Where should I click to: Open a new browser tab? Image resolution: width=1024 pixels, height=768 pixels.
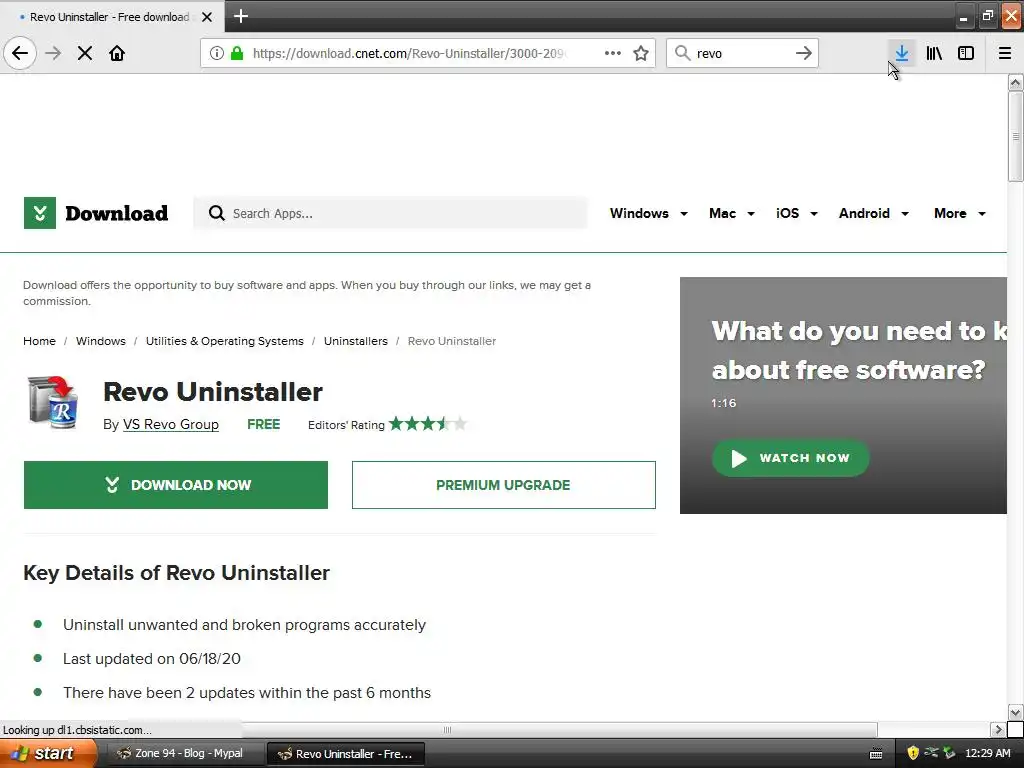(240, 16)
